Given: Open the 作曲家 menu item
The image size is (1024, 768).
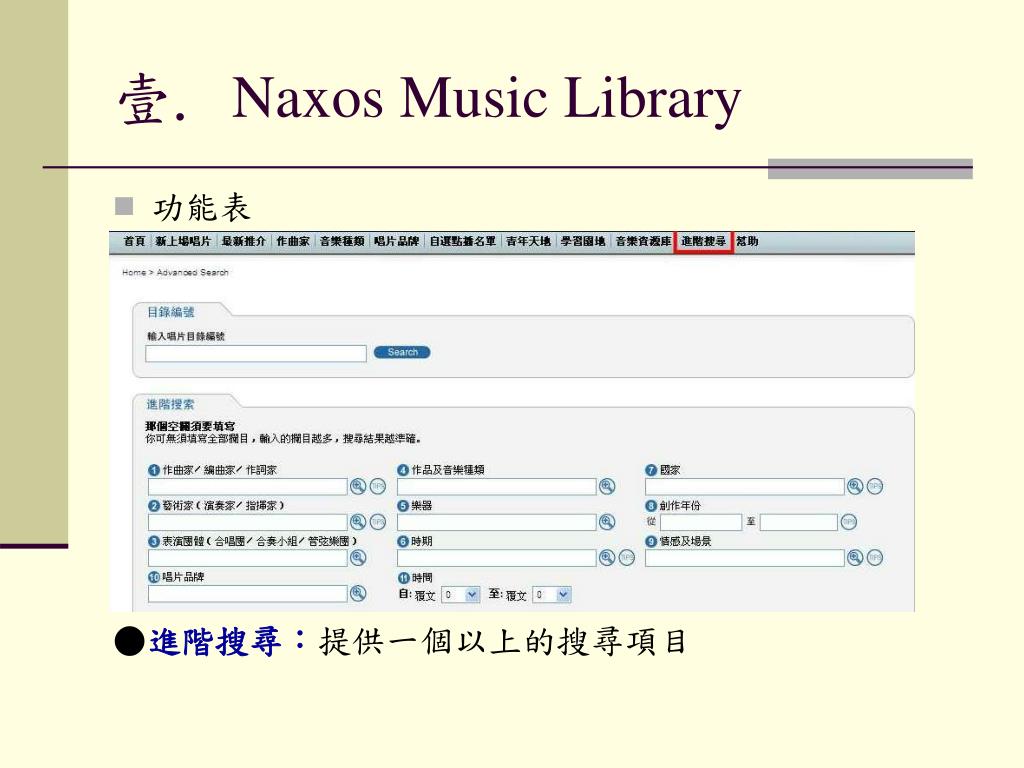Looking at the screenshot, I should [x=293, y=242].
